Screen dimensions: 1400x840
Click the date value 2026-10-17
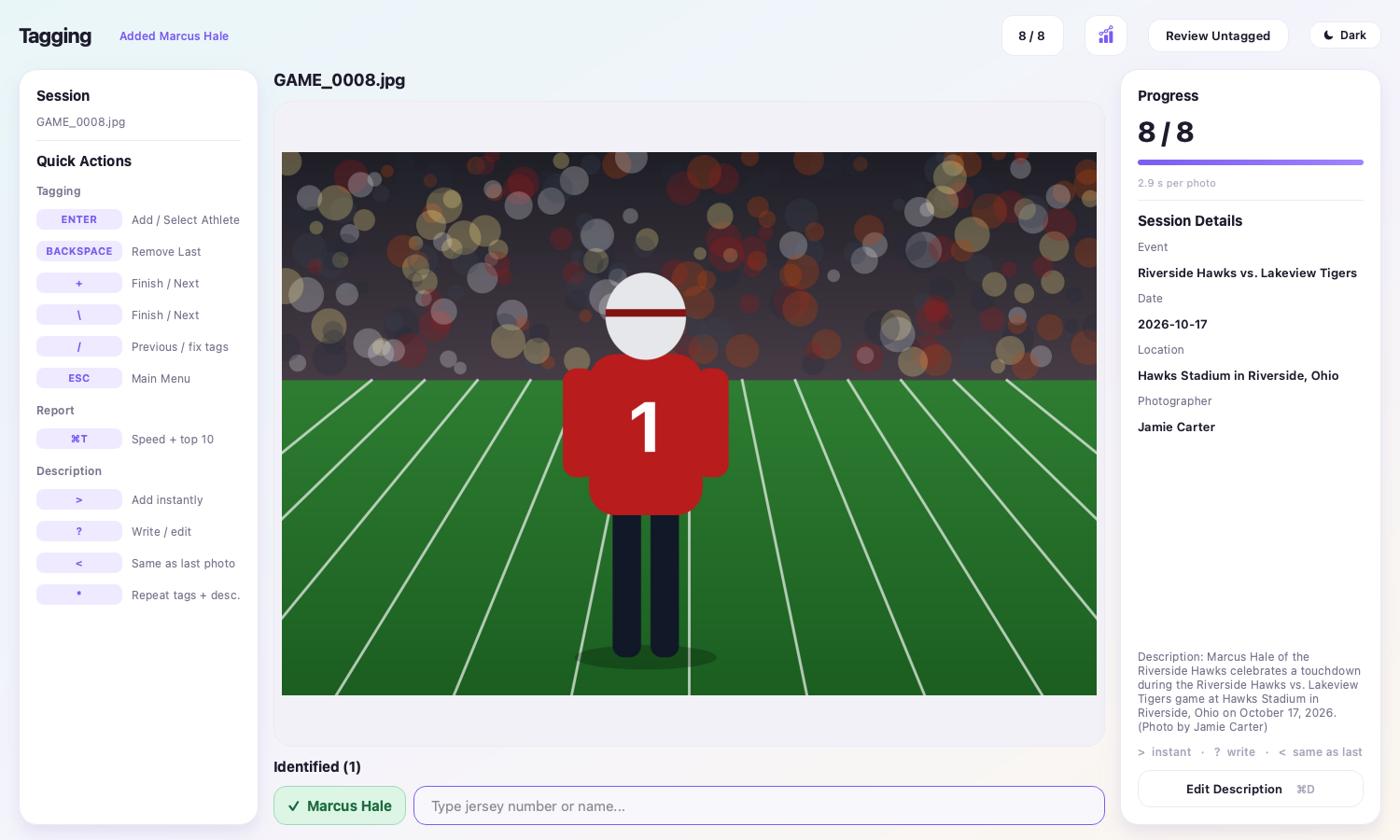pos(1172,324)
